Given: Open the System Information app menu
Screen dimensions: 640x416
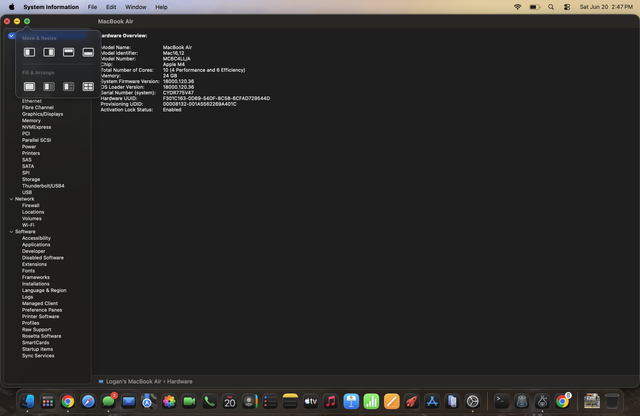Looking at the screenshot, I should click(x=51, y=7).
